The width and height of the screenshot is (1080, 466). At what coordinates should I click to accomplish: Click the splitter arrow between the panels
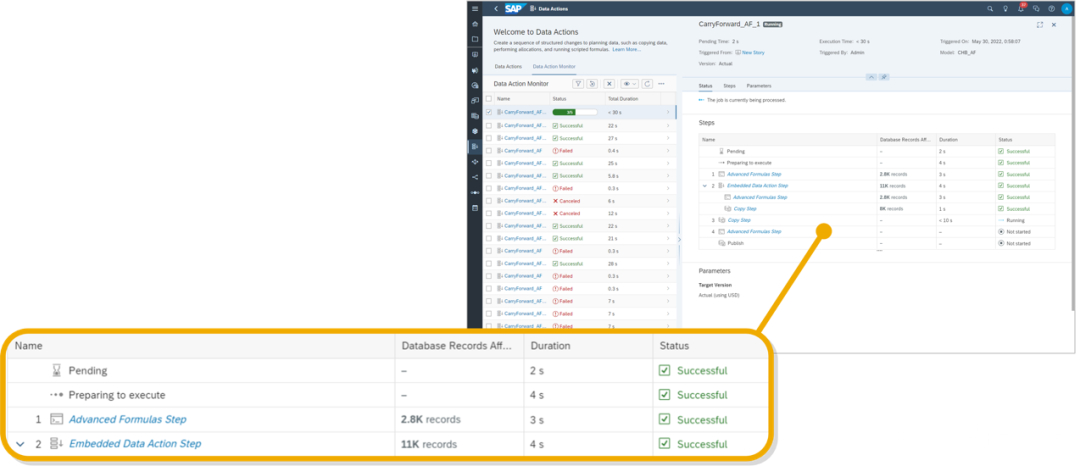679,239
